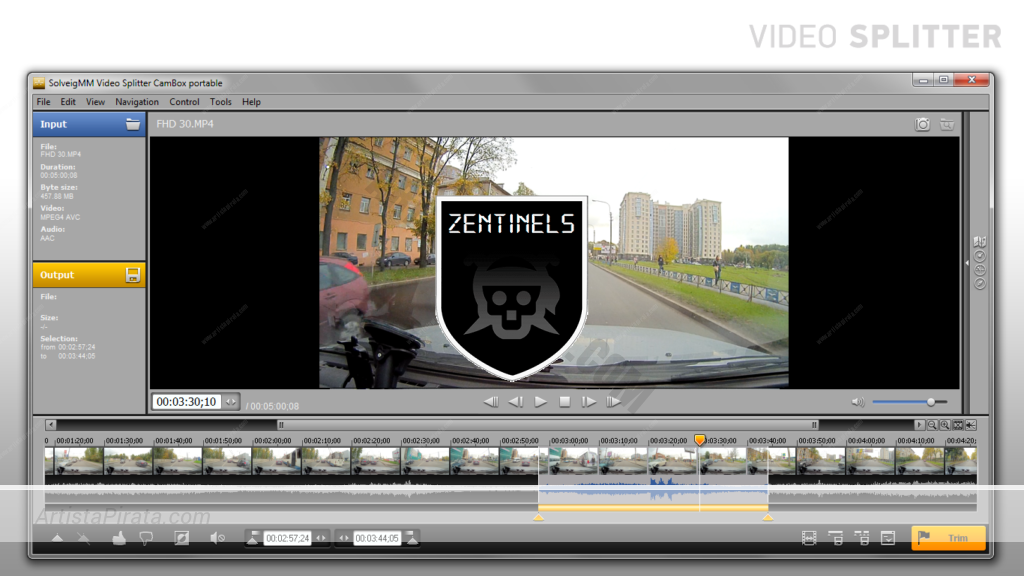Click the invert fragments icon
The image size is (1024, 576).
pyautogui.click(x=182, y=538)
